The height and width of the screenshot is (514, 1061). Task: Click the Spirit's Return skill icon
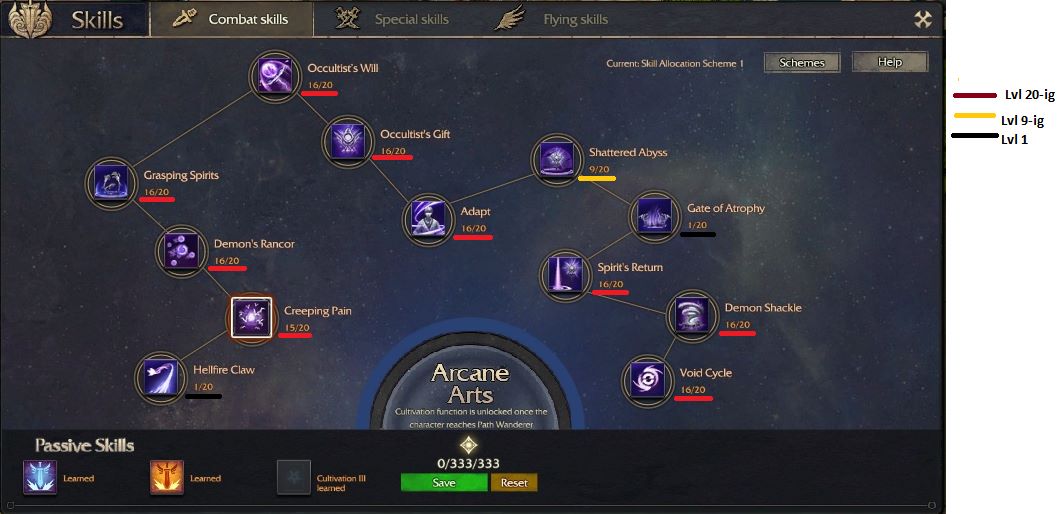click(565, 275)
